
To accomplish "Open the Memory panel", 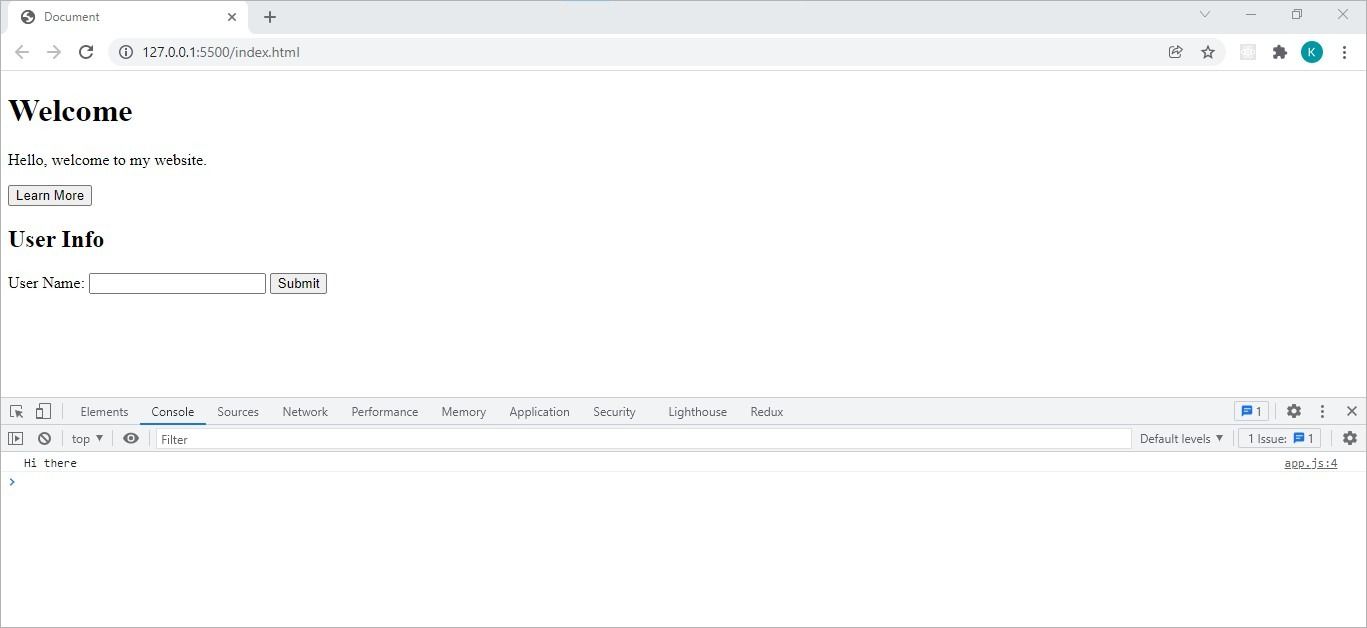I will click(x=464, y=412).
